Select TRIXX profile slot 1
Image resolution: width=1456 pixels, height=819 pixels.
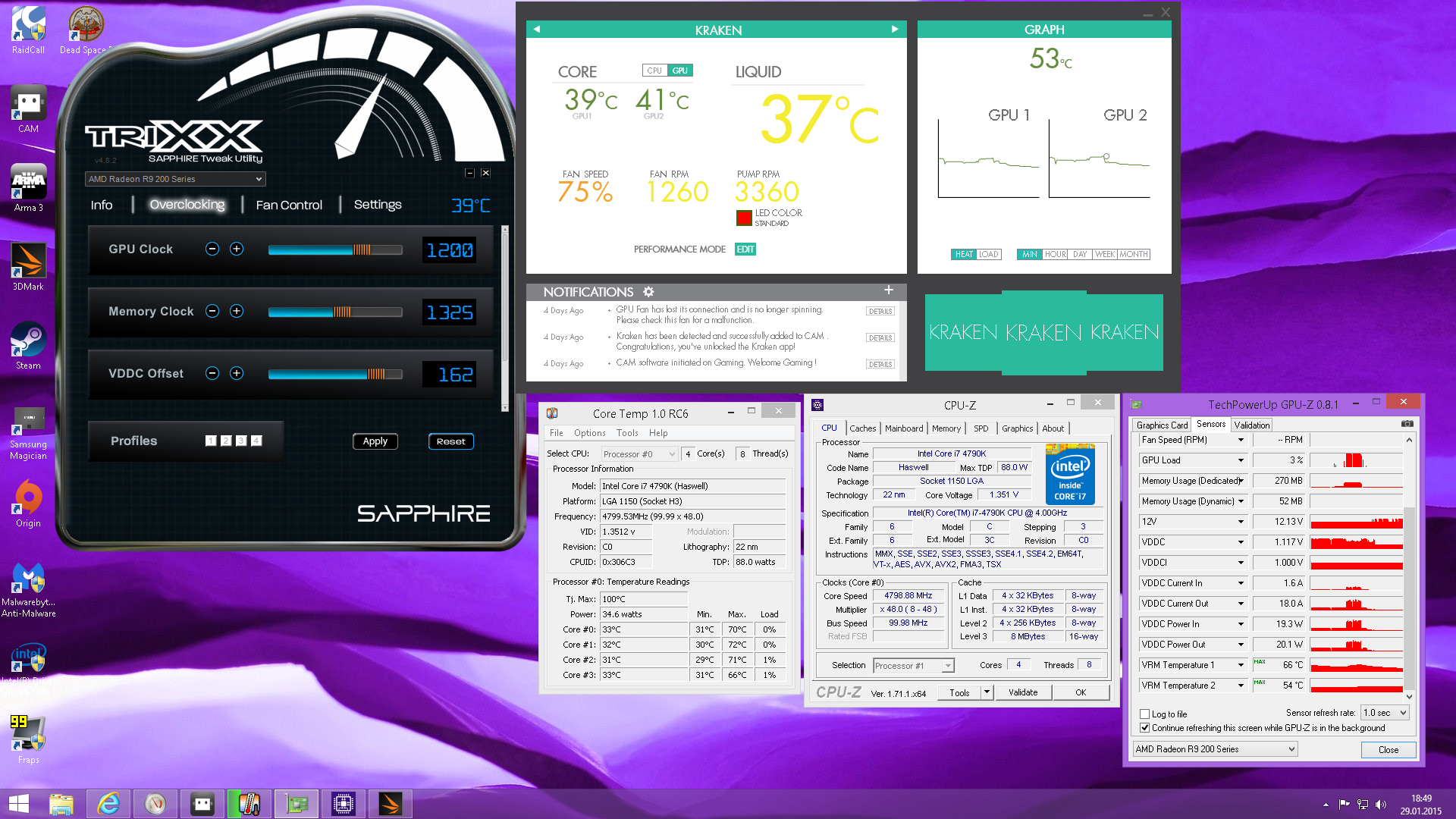211,441
